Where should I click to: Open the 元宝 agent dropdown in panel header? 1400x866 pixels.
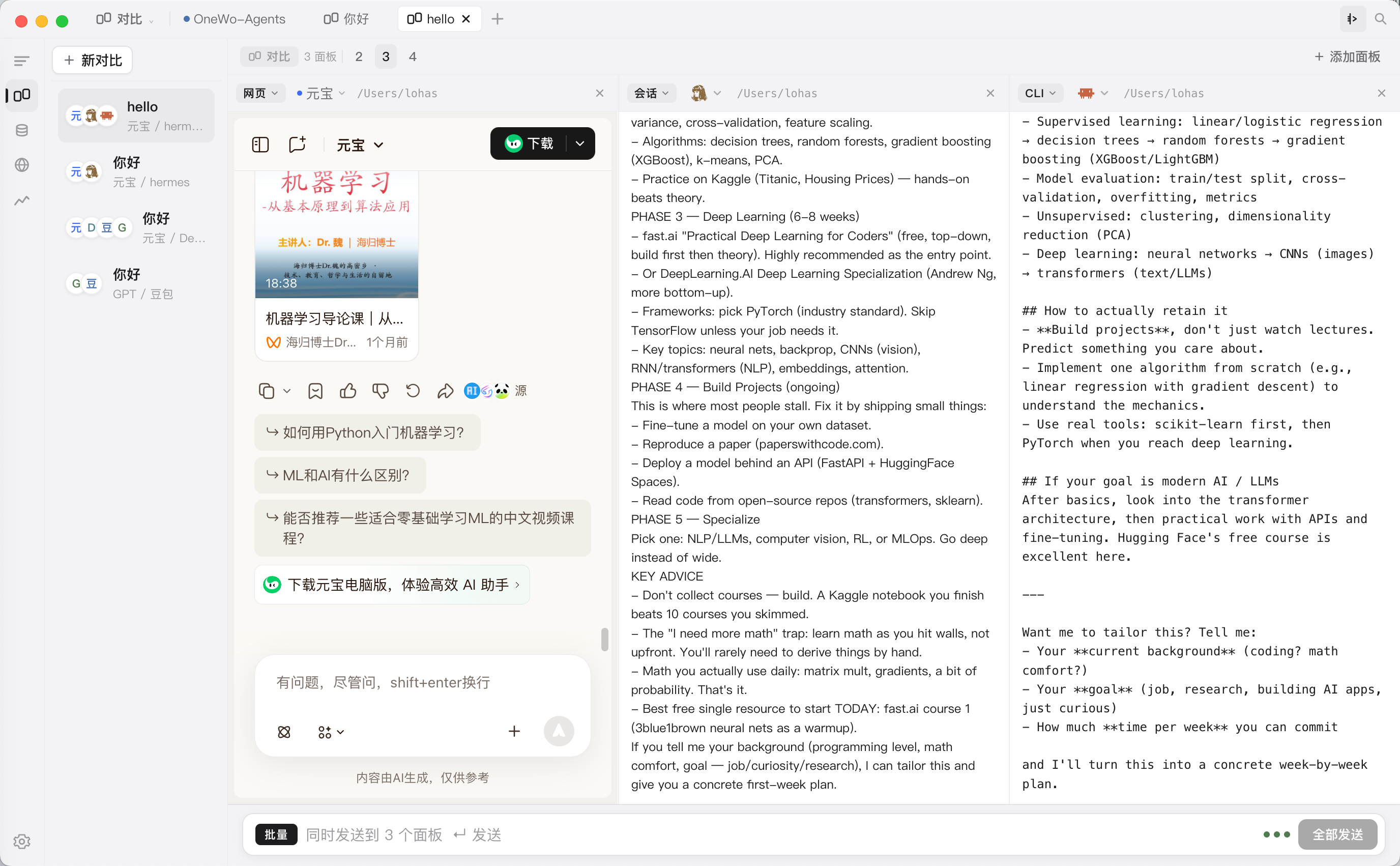[x=320, y=93]
